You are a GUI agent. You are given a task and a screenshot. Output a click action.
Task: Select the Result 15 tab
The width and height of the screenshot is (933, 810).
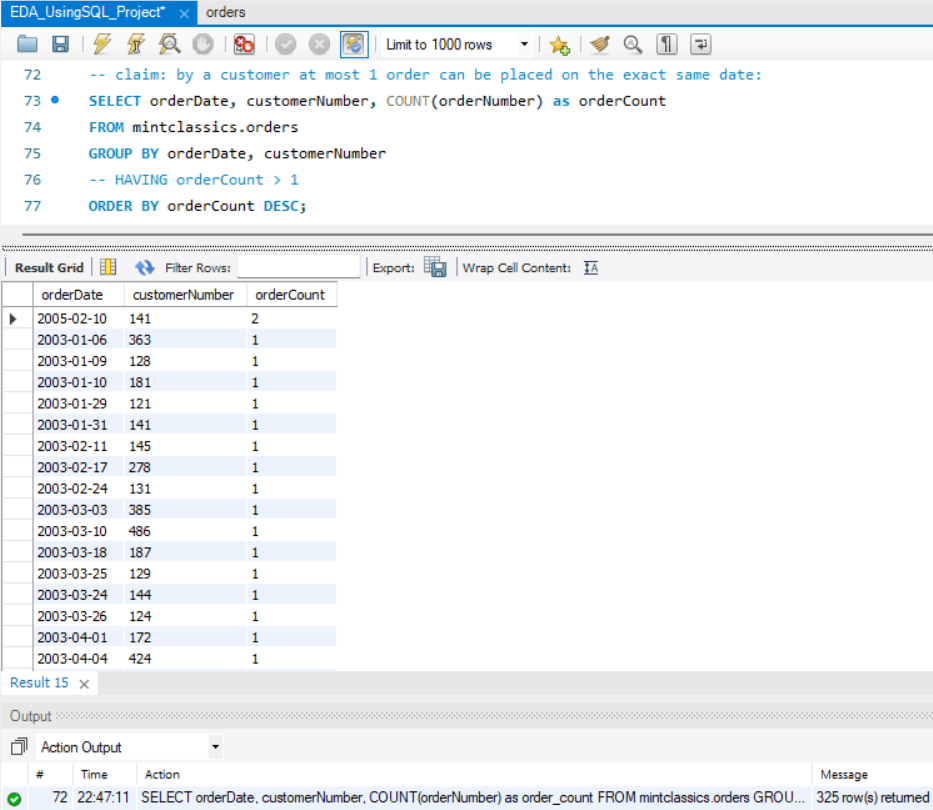(x=39, y=683)
